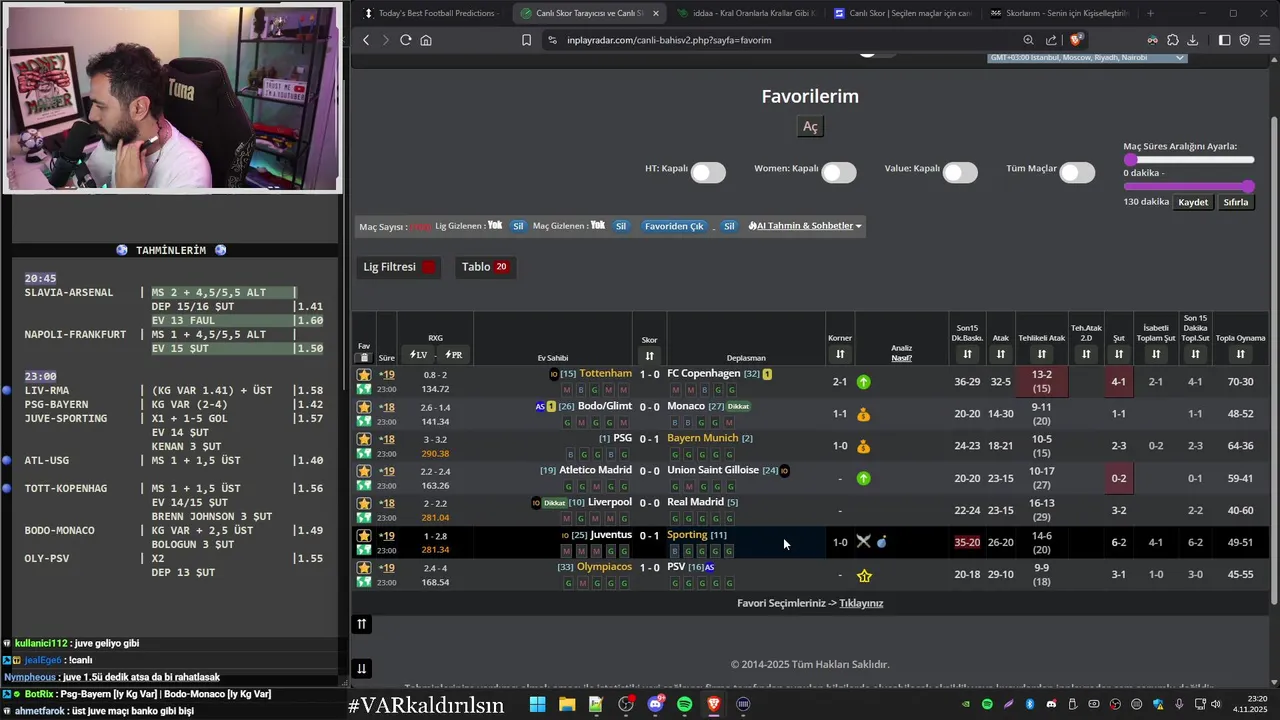Bookmark this page in address bar
1280x720 pixels.
(526, 40)
